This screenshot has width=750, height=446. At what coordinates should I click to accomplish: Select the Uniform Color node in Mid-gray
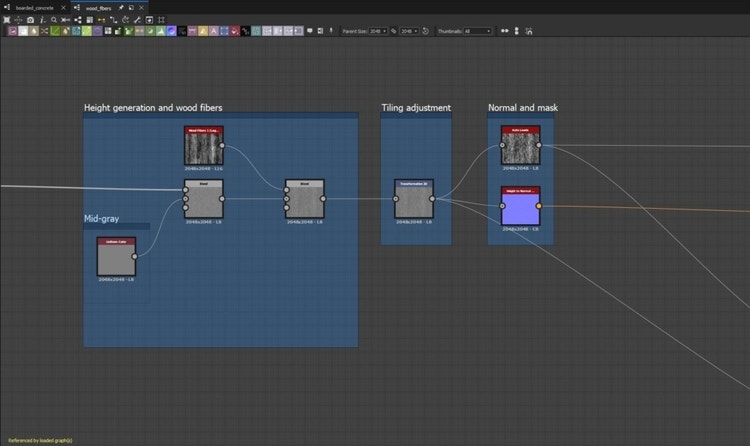click(116, 257)
